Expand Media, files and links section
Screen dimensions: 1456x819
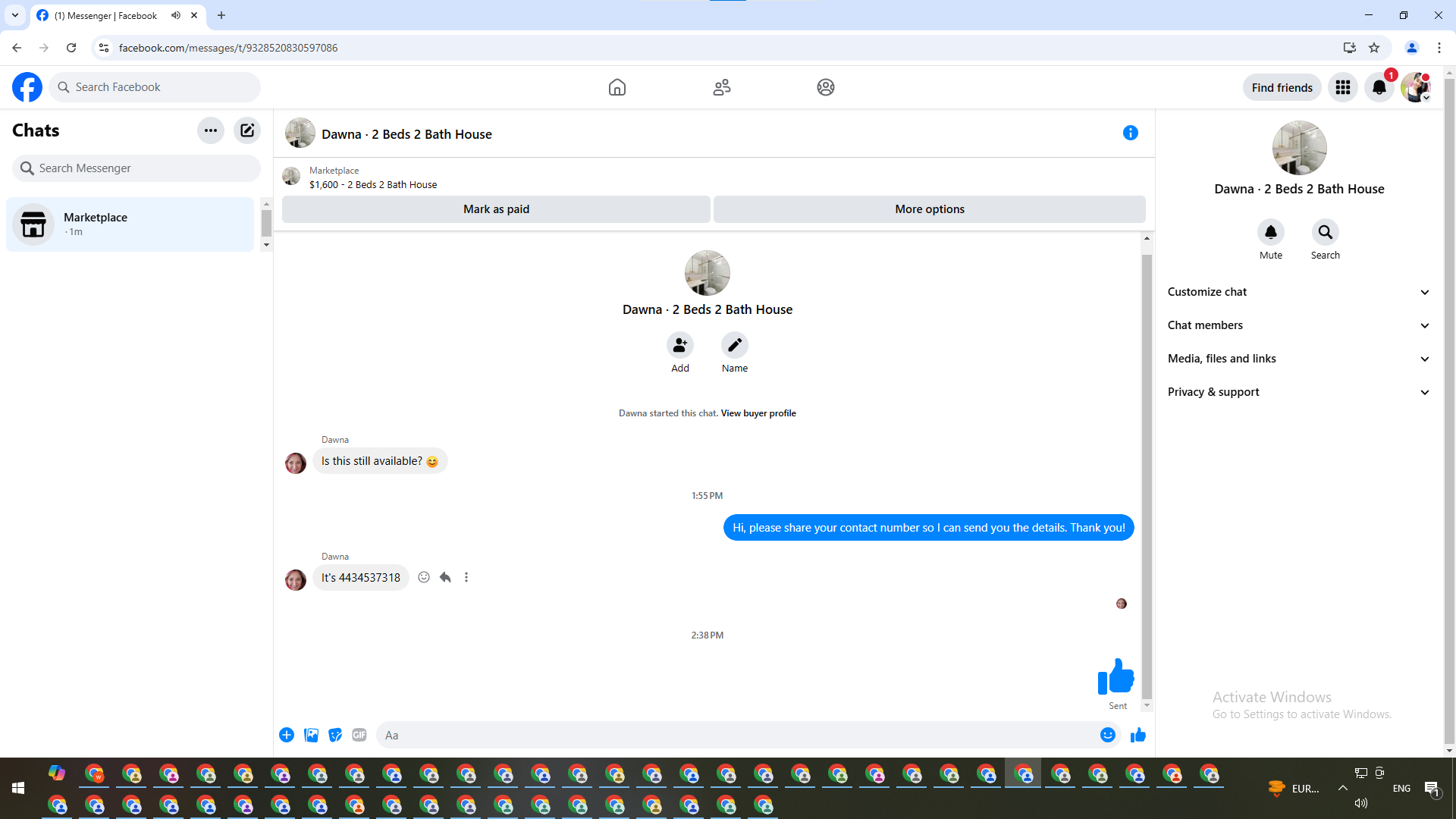pyautogui.click(x=1298, y=359)
